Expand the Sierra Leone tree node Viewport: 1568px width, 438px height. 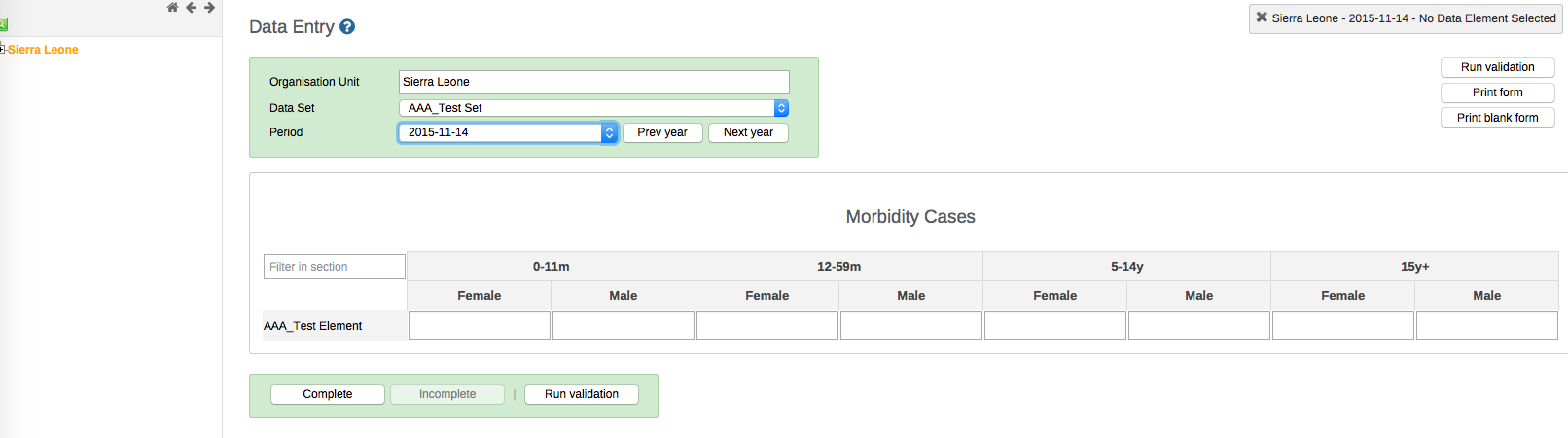[x=3, y=49]
